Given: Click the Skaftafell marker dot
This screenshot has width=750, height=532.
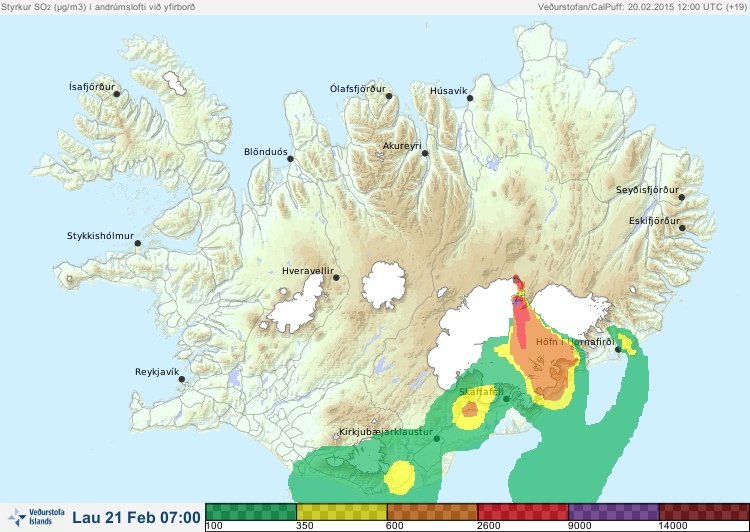Looking at the screenshot, I should pyautogui.click(x=506, y=399).
